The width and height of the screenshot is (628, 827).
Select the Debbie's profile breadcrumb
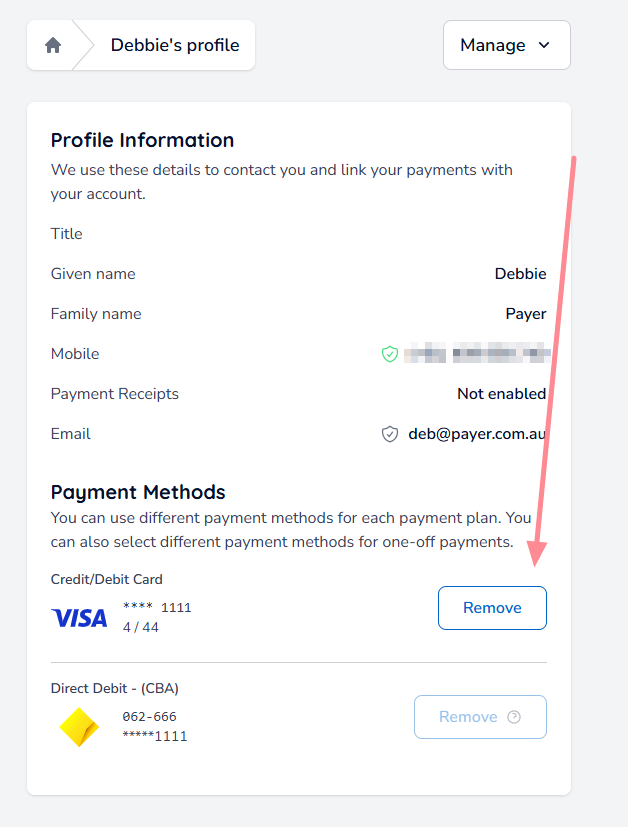tap(174, 45)
